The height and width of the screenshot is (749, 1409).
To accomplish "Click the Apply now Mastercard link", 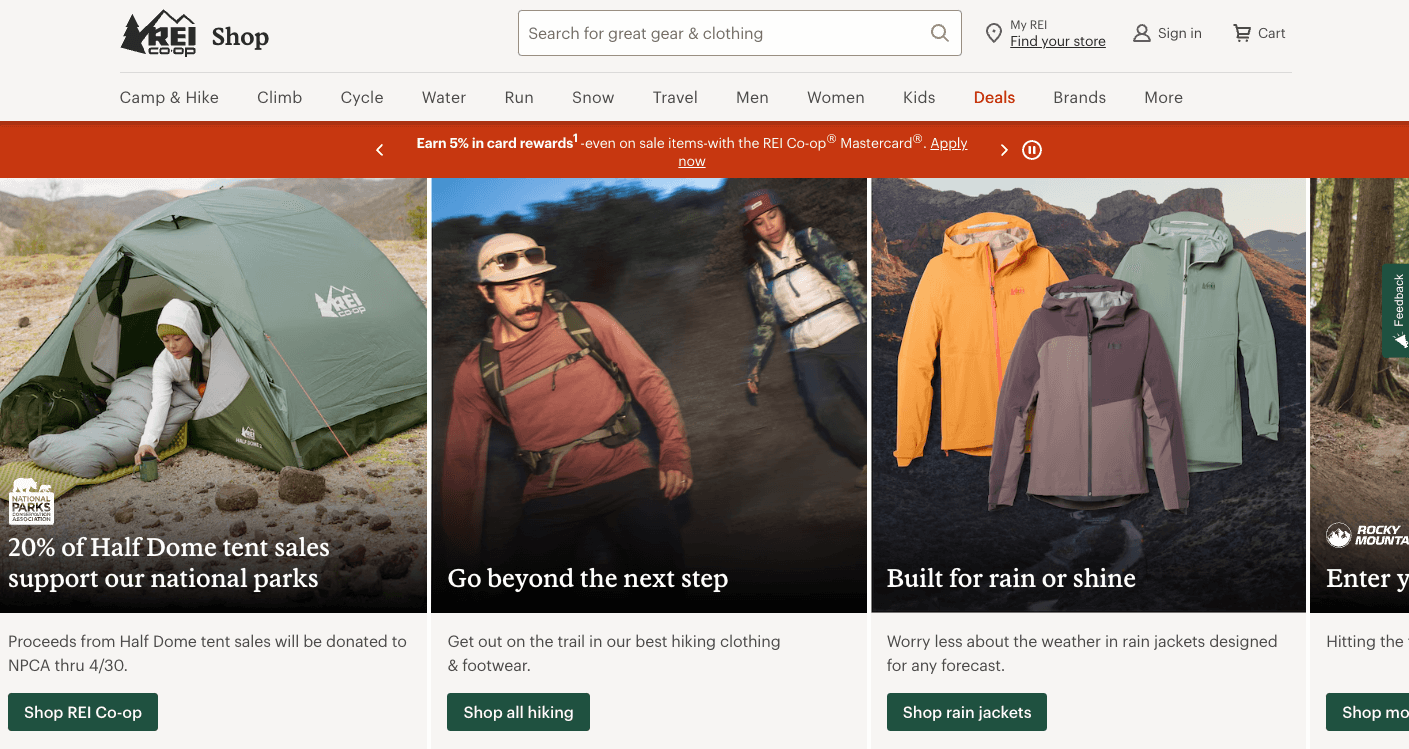I will [x=948, y=143].
